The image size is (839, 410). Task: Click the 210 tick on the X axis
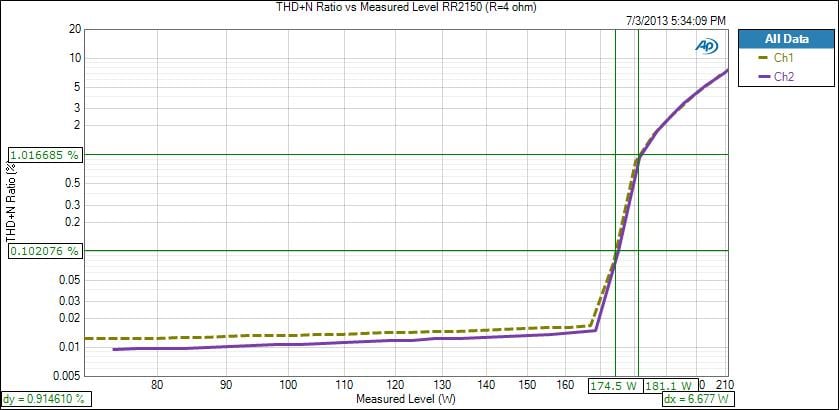pos(720,384)
